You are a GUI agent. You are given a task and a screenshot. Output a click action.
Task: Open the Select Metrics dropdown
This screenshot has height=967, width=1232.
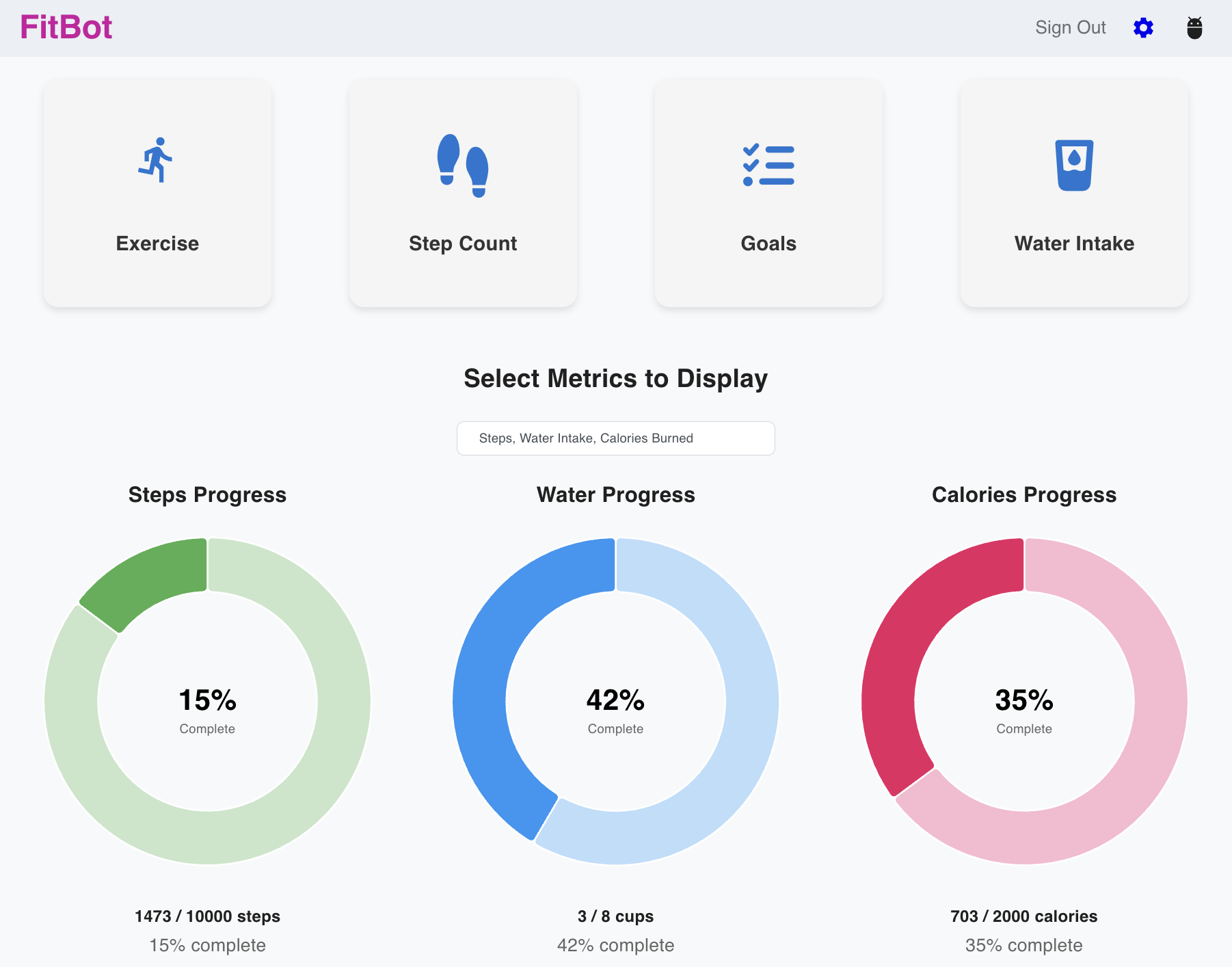coord(615,438)
